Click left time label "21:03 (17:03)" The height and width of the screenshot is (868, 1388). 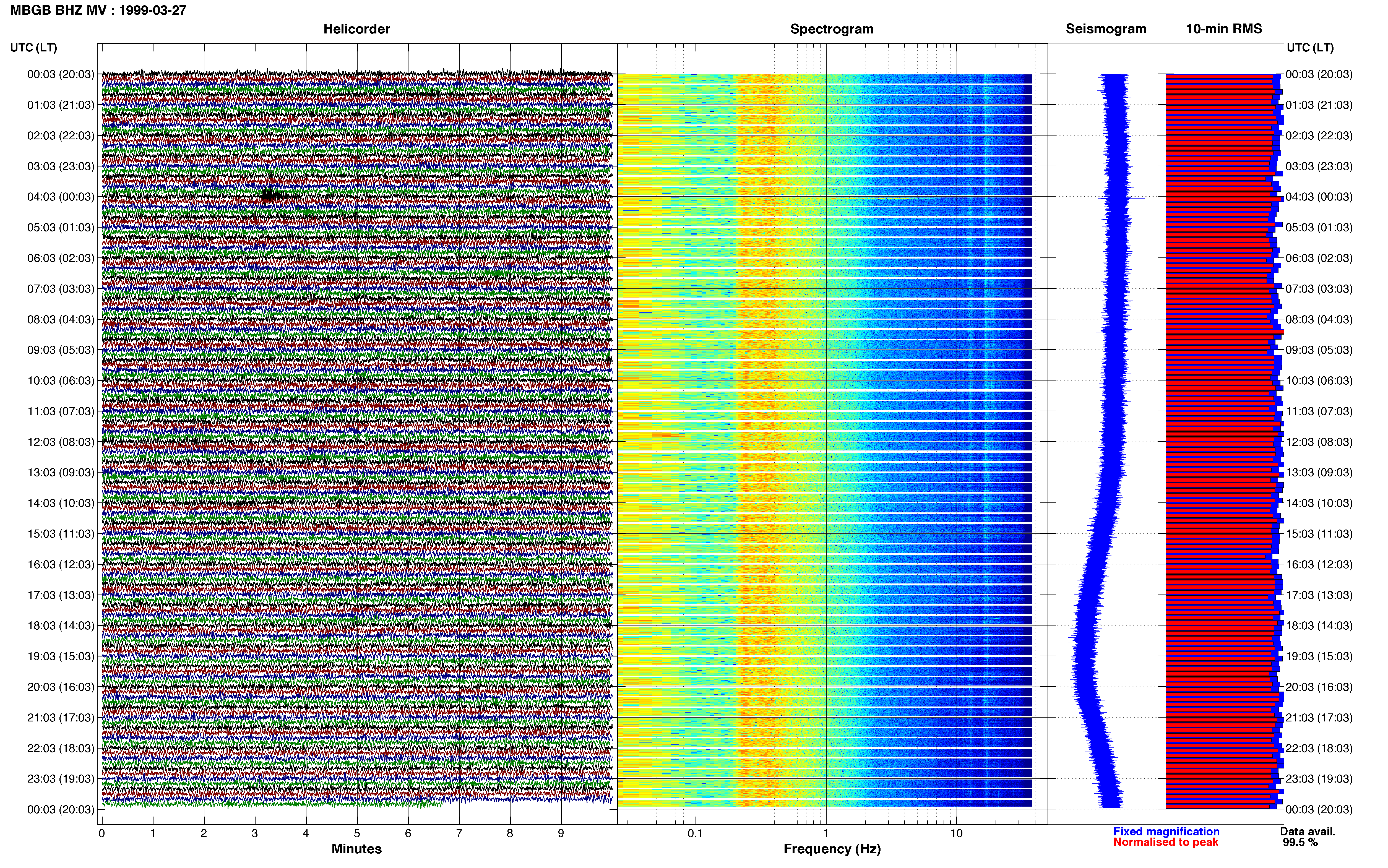(x=61, y=718)
